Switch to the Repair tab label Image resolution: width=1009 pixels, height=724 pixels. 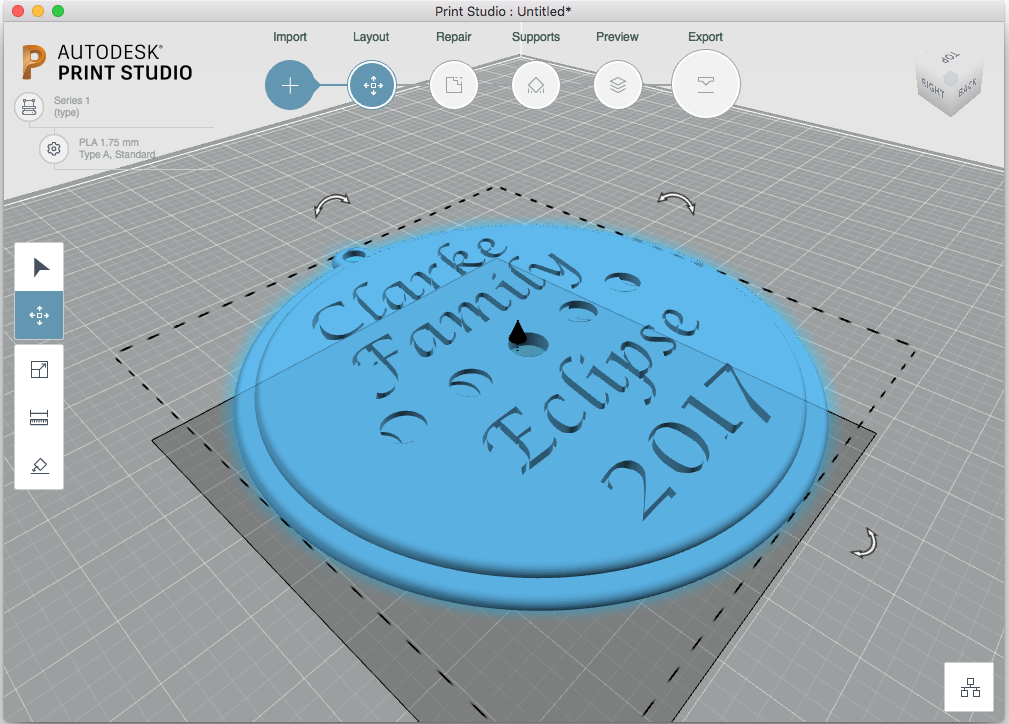click(x=454, y=37)
